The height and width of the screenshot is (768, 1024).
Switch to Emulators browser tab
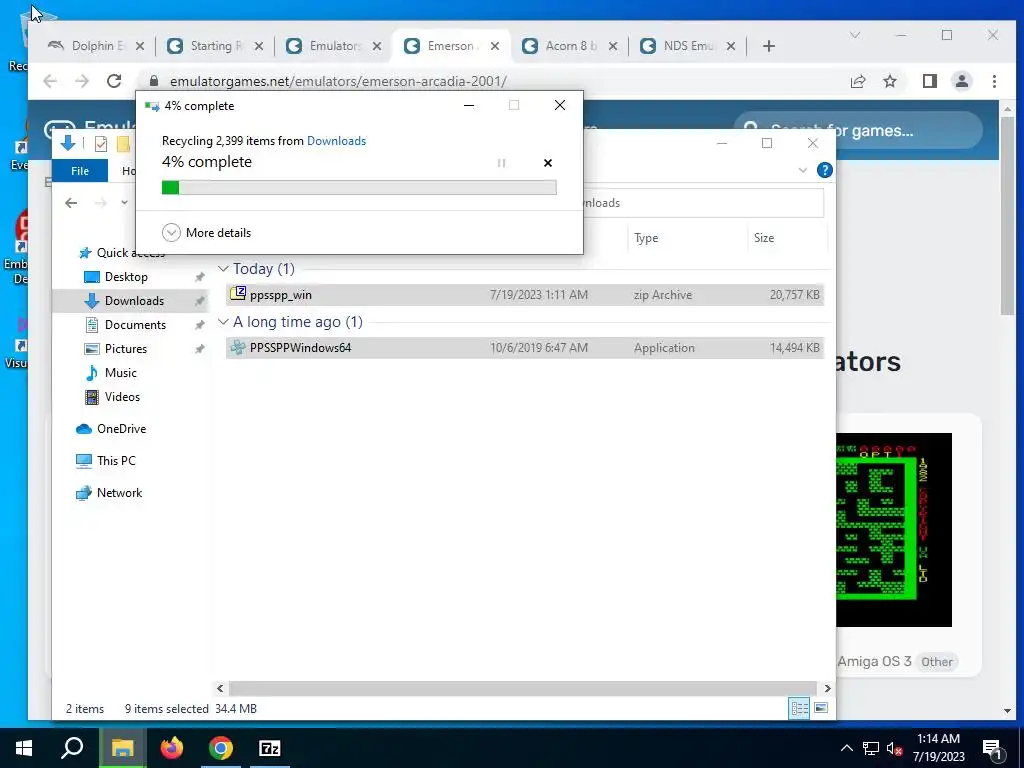tap(334, 46)
